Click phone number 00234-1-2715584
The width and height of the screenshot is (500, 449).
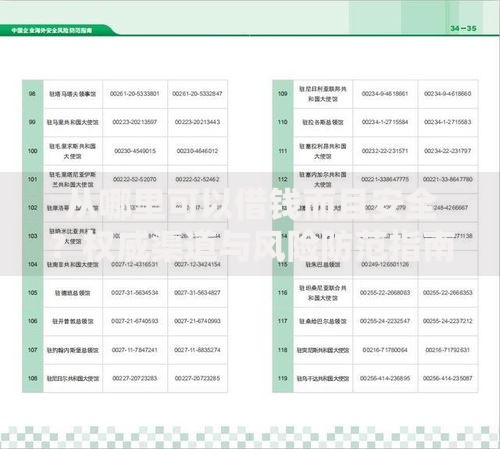[x=385, y=122]
